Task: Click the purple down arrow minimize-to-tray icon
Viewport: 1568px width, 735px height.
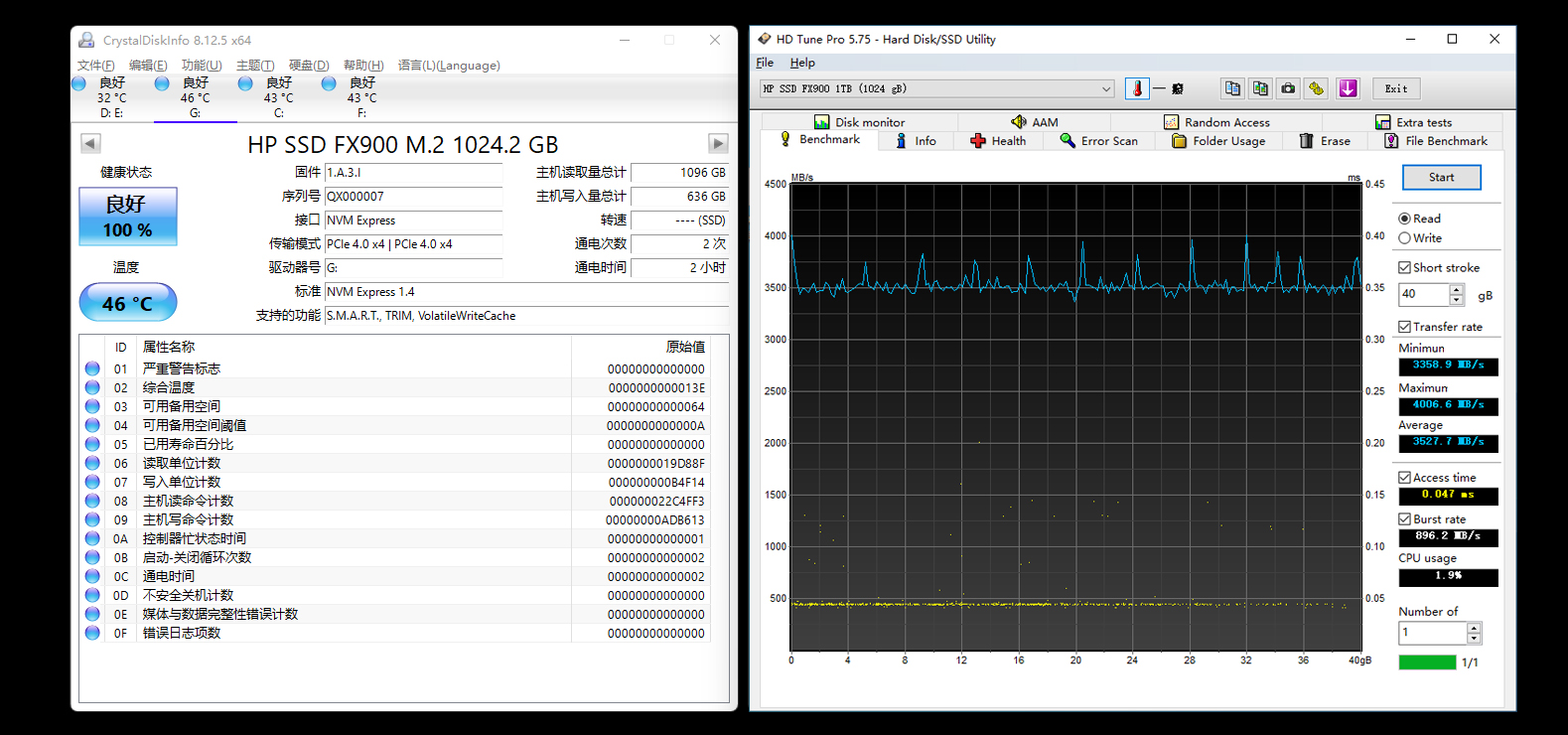Action: pos(1348,88)
